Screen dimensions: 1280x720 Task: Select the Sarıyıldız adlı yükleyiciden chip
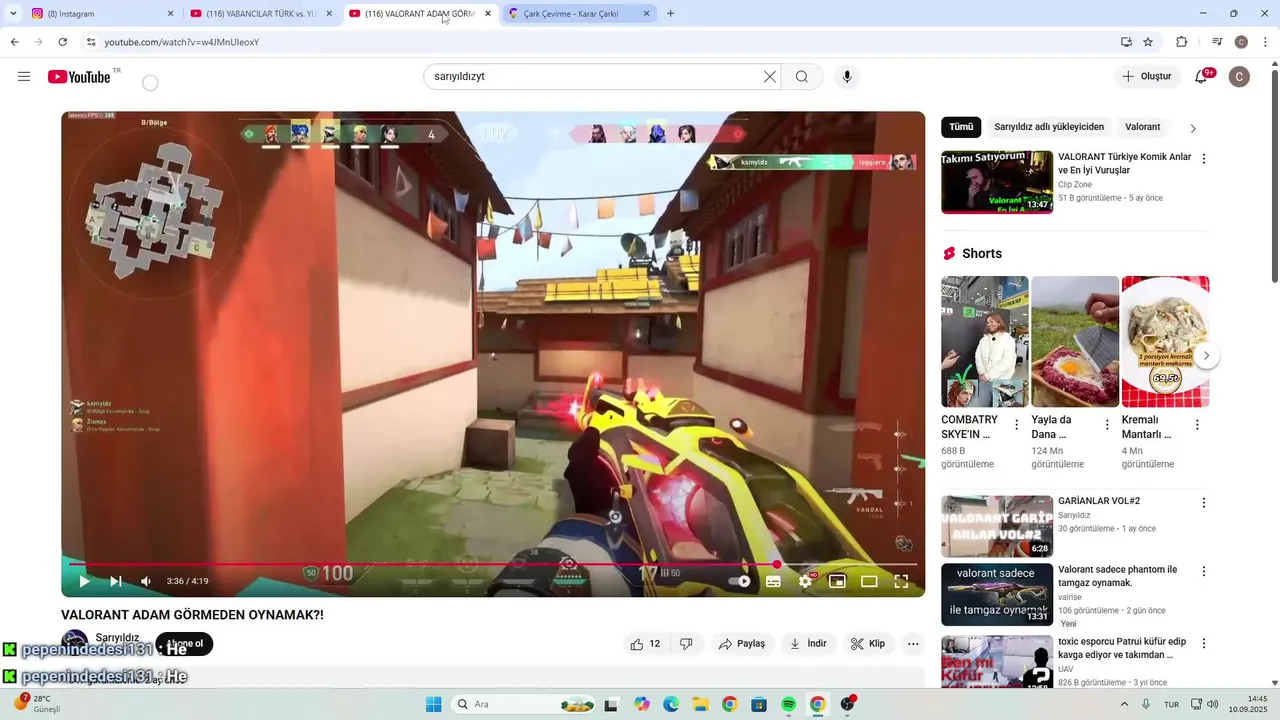click(x=1049, y=127)
